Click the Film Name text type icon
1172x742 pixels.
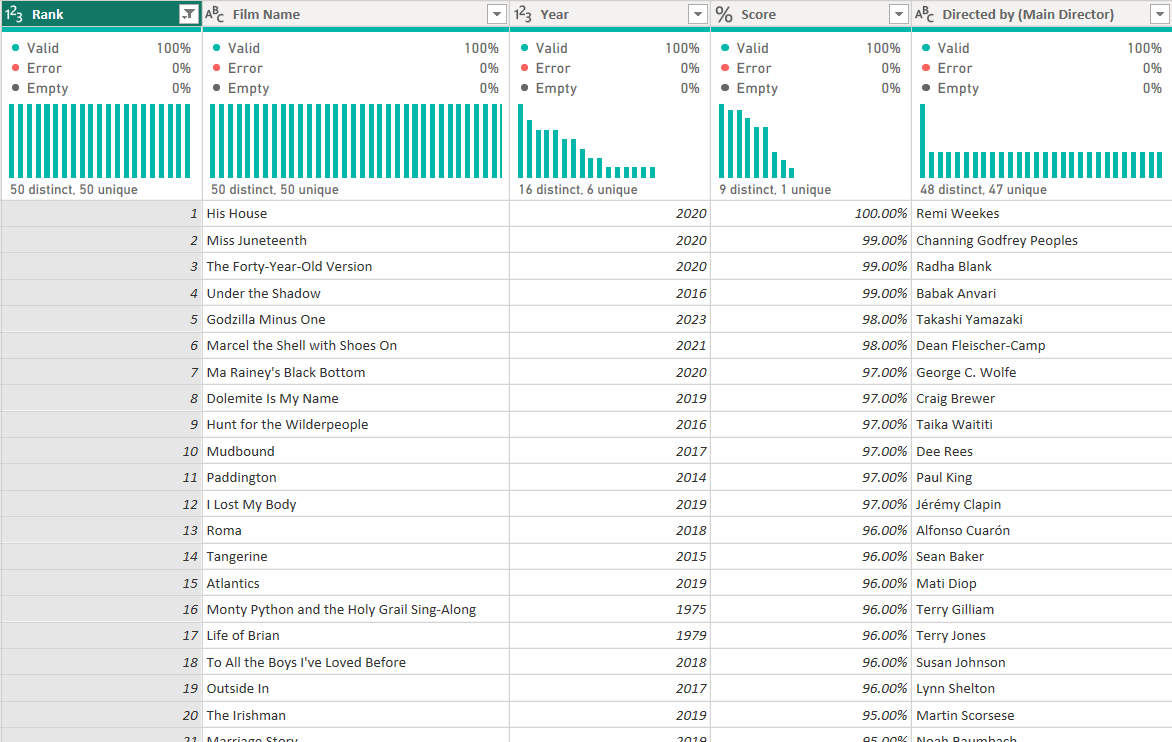[x=215, y=14]
